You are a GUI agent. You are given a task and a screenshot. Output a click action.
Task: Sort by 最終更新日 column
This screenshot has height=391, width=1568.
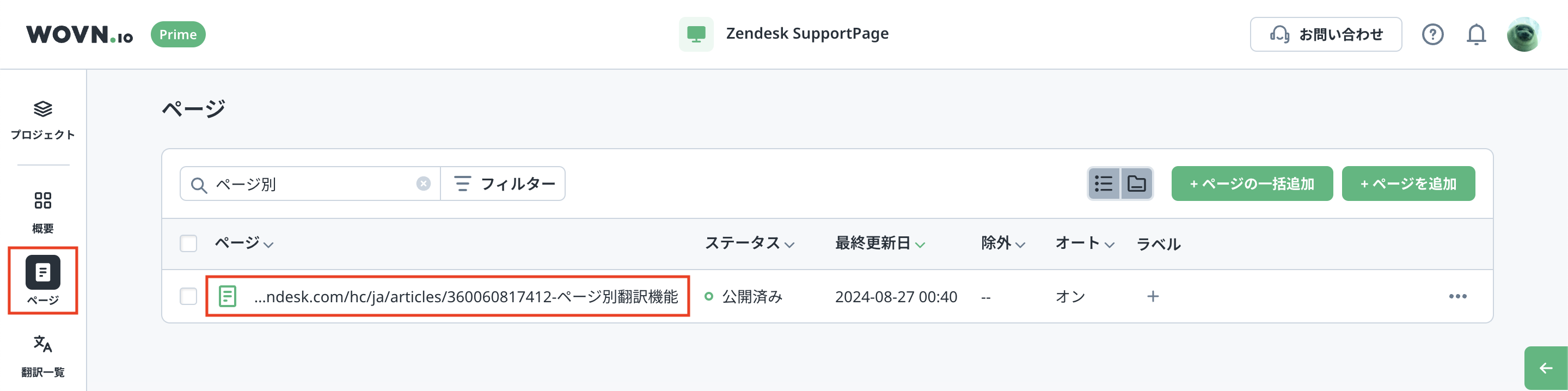point(880,243)
